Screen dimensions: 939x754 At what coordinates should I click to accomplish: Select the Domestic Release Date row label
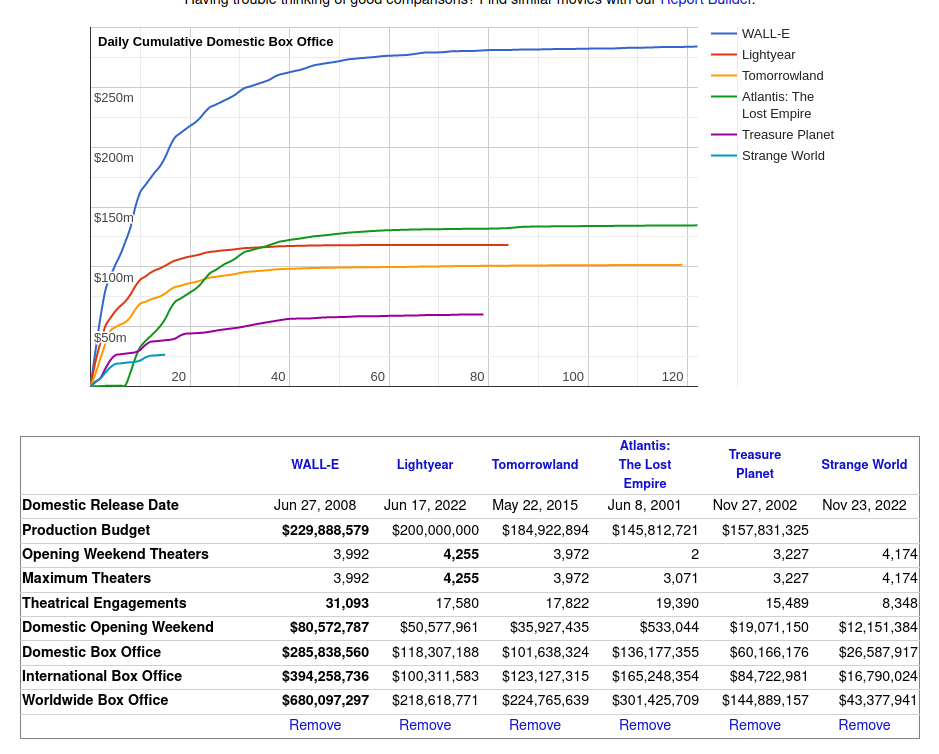click(101, 505)
